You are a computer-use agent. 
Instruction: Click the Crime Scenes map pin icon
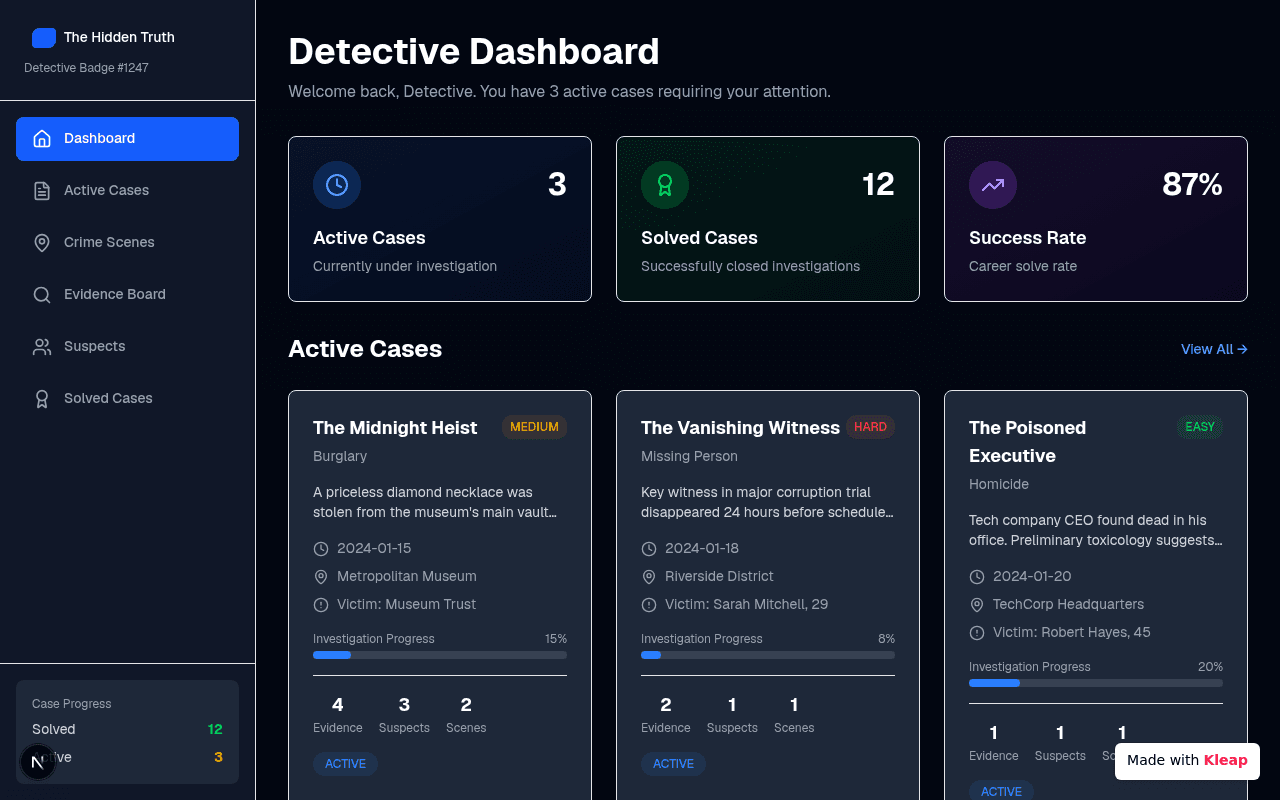(42, 243)
